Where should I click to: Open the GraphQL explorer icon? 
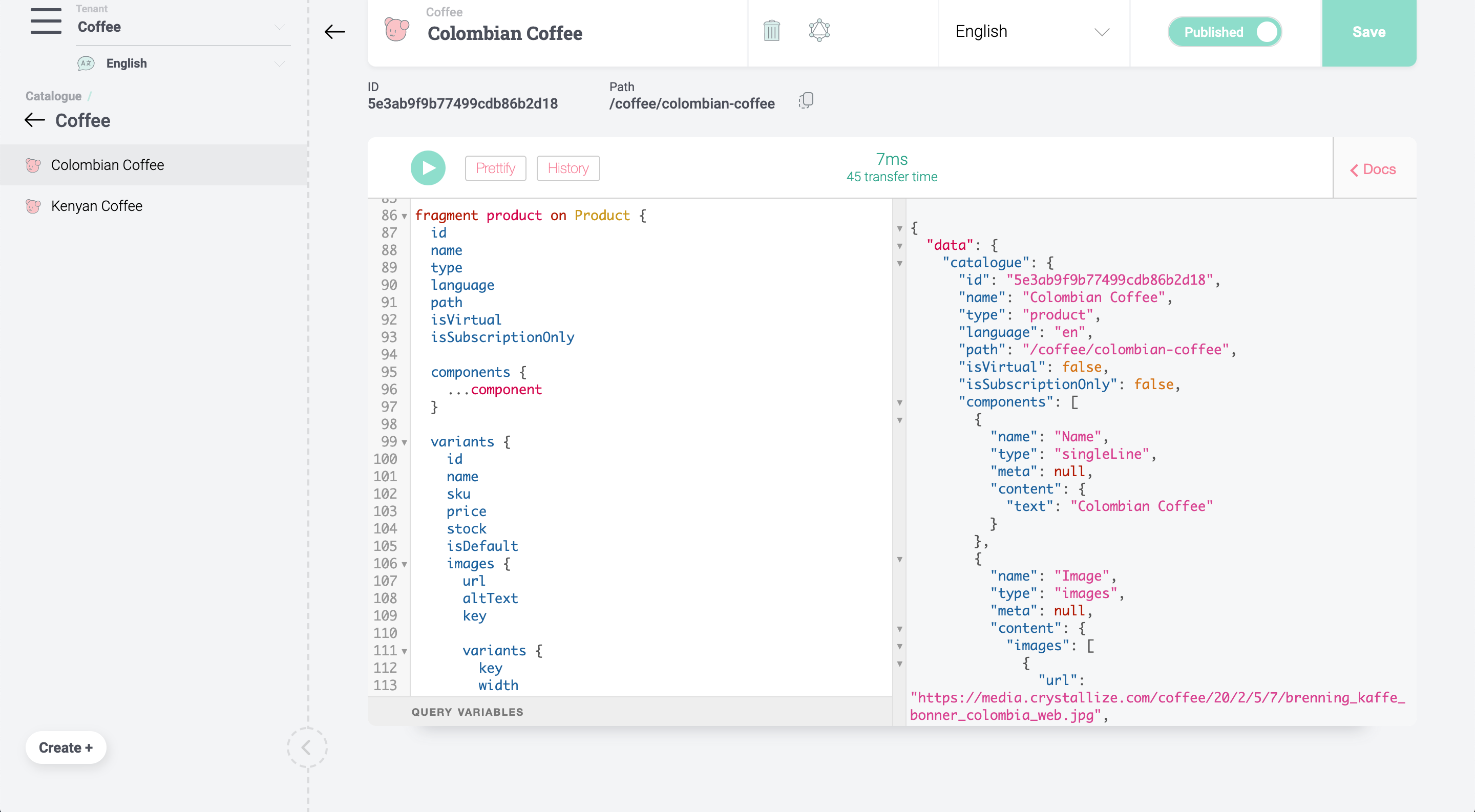819,31
